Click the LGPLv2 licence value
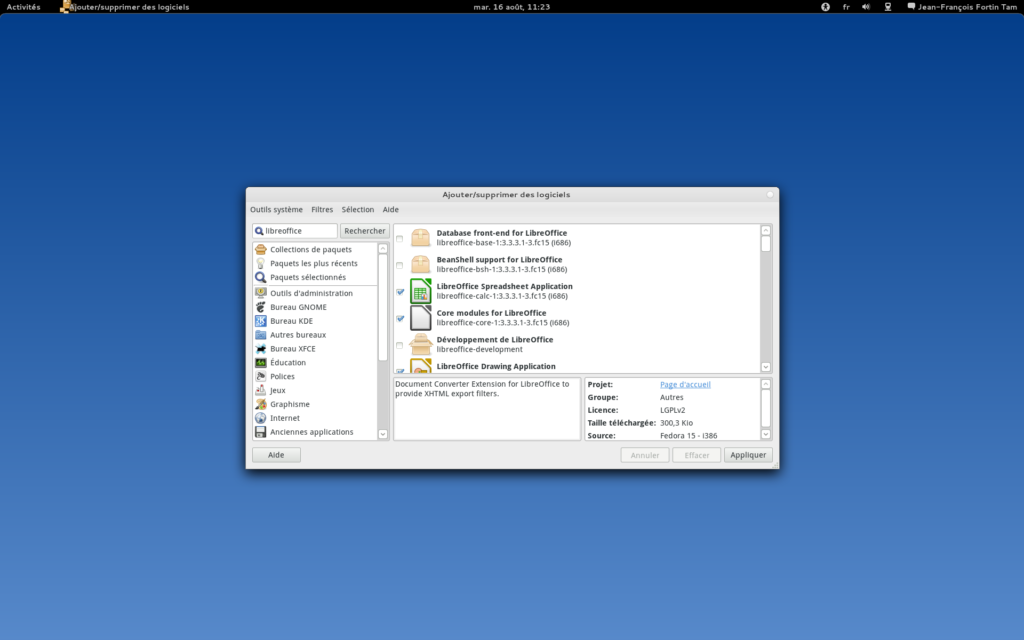This screenshot has width=1024, height=640. pos(673,410)
